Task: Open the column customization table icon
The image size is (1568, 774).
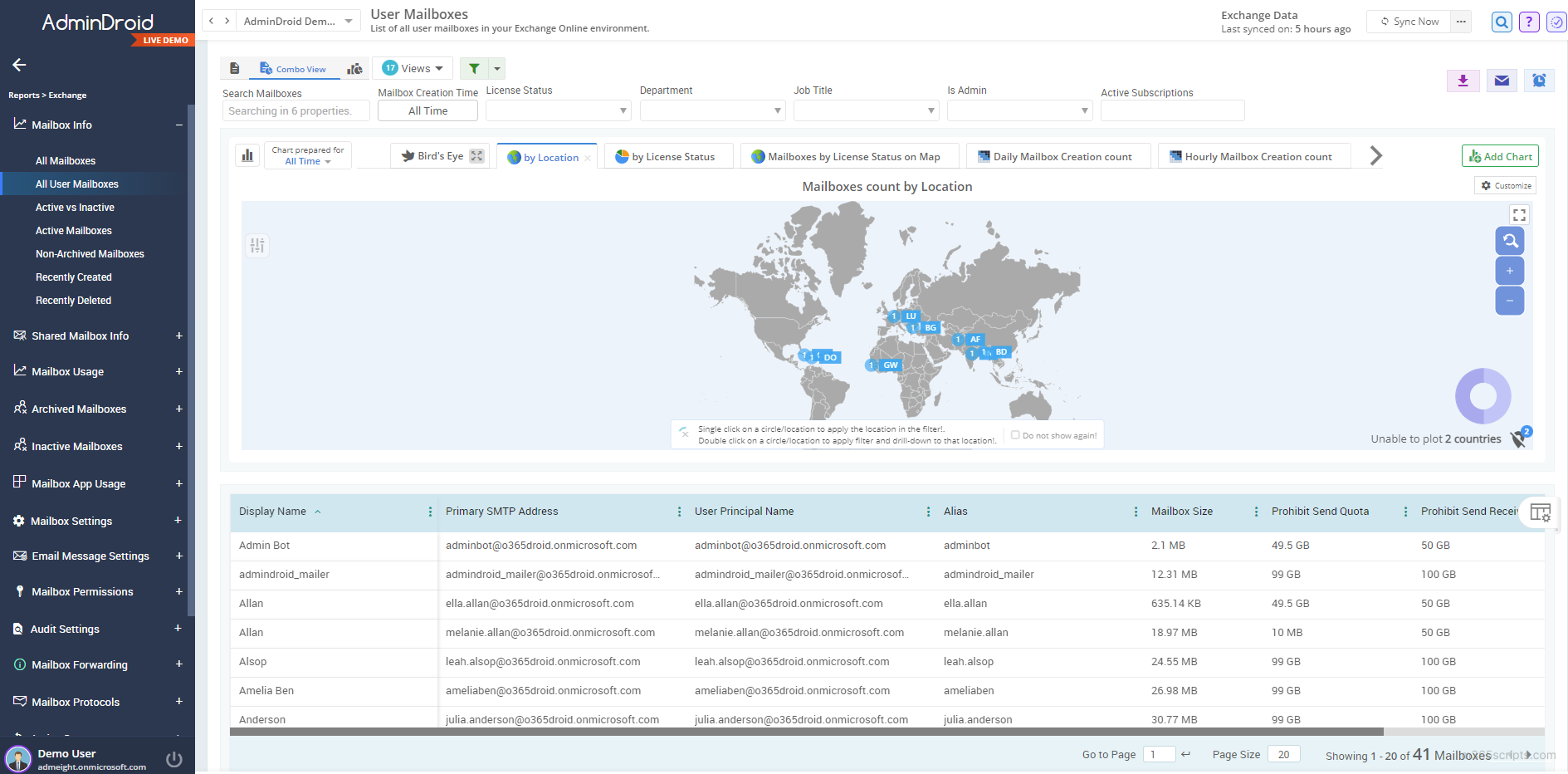Action: click(x=1540, y=512)
